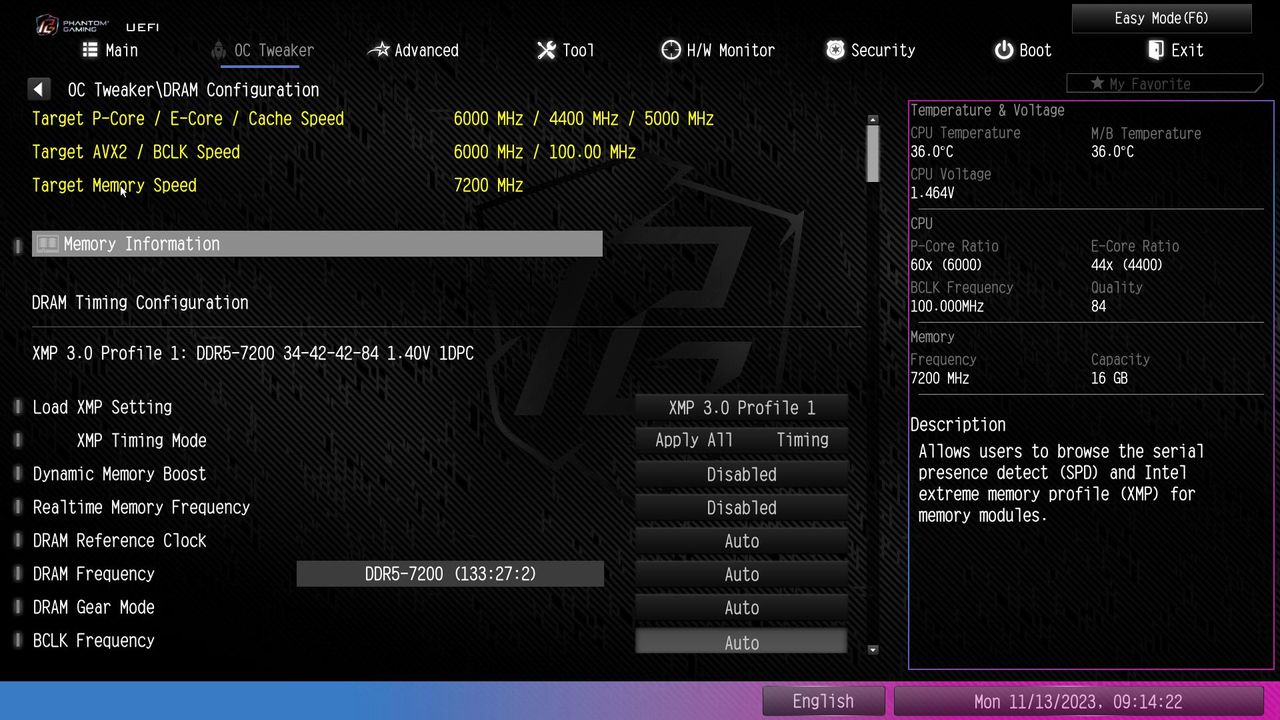Click the Quality 84 value

tap(1099, 306)
